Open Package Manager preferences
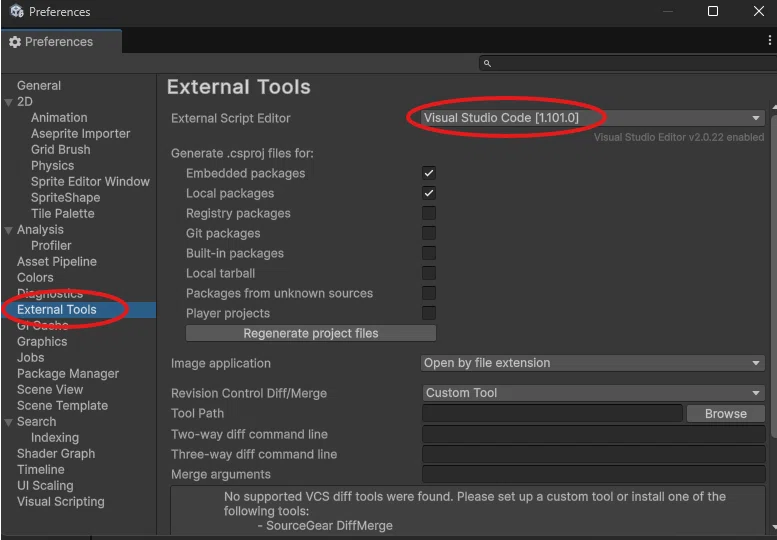This screenshot has height=540, width=777. [68, 374]
